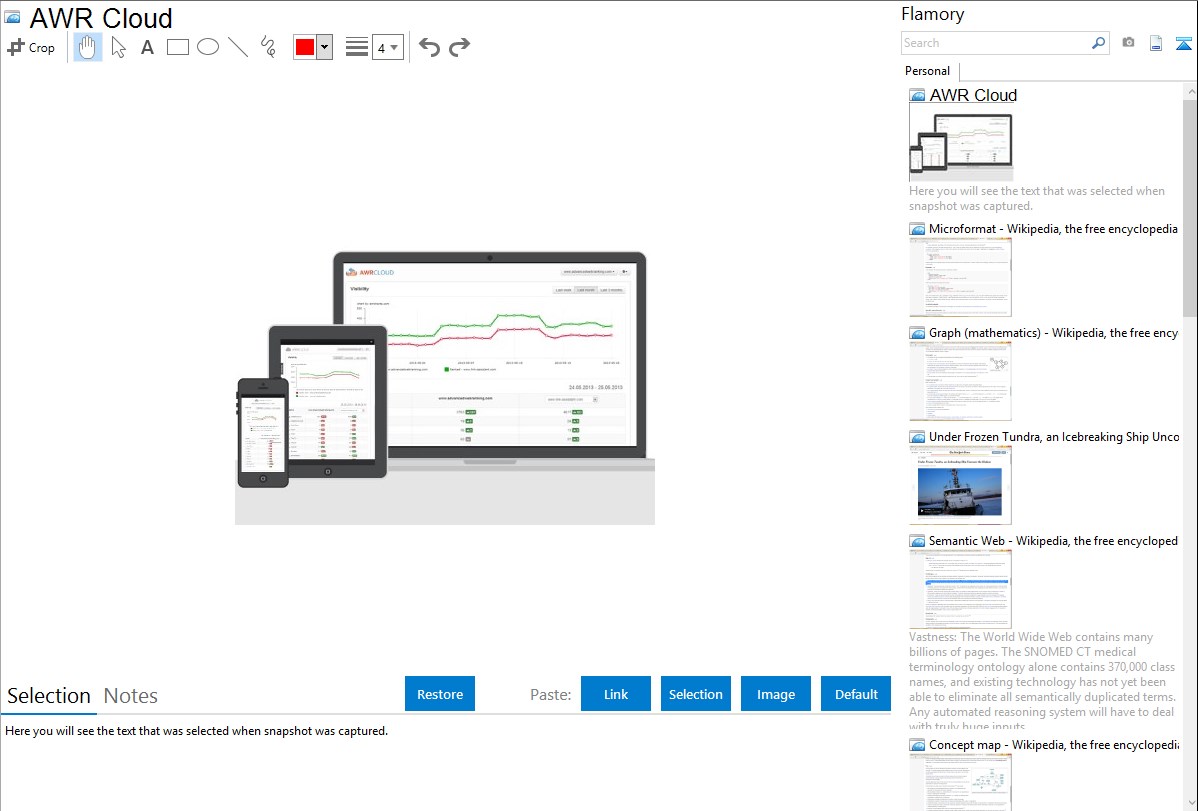This screenshot has height=811, width=1198.
Task: Activate the hand pan tool
Action: point(88,47)
